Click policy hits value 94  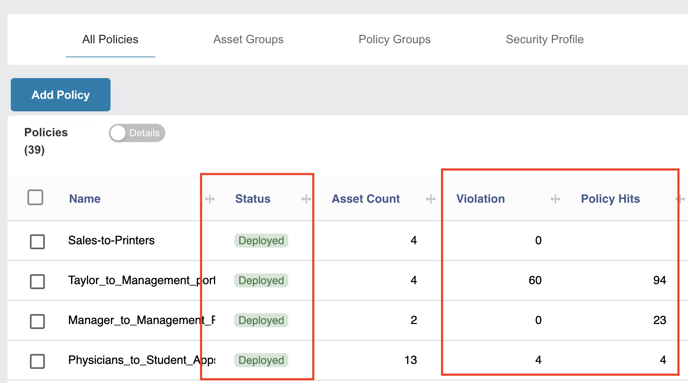(659, 280)
